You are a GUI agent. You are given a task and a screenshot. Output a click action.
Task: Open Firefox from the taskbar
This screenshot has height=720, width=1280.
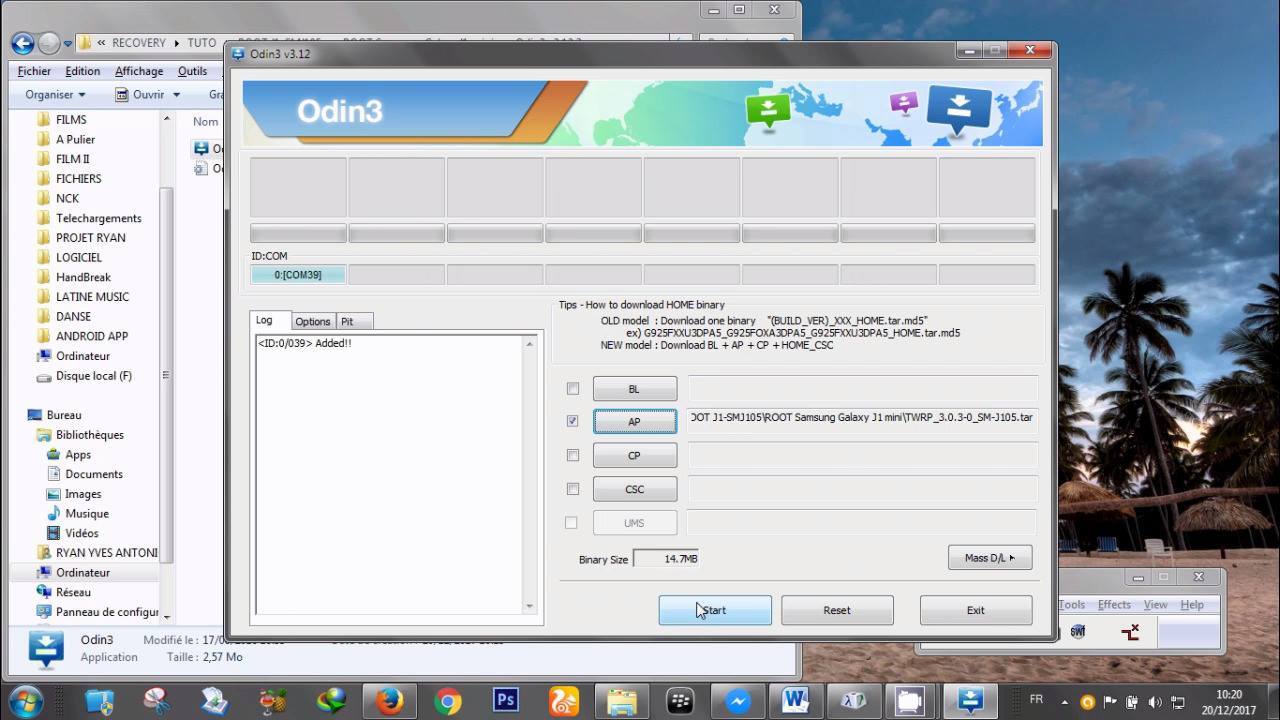click(389, 700)
